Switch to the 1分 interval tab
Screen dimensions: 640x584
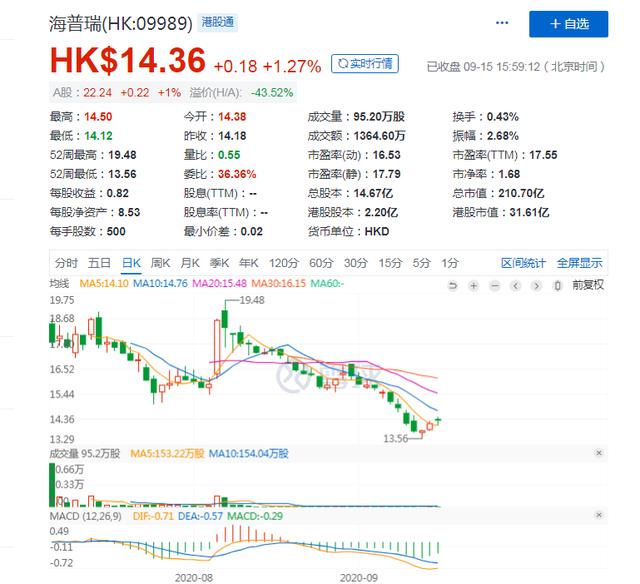[x=450, y=263]
